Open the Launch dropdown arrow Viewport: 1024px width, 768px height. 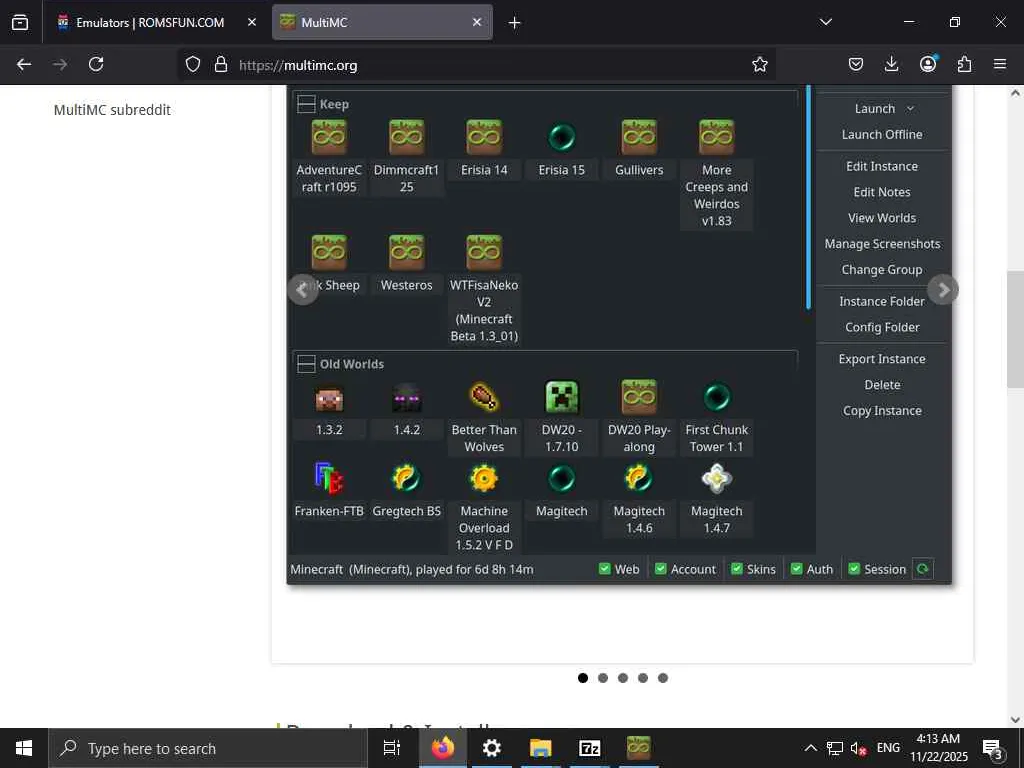(x=910, y=108)
